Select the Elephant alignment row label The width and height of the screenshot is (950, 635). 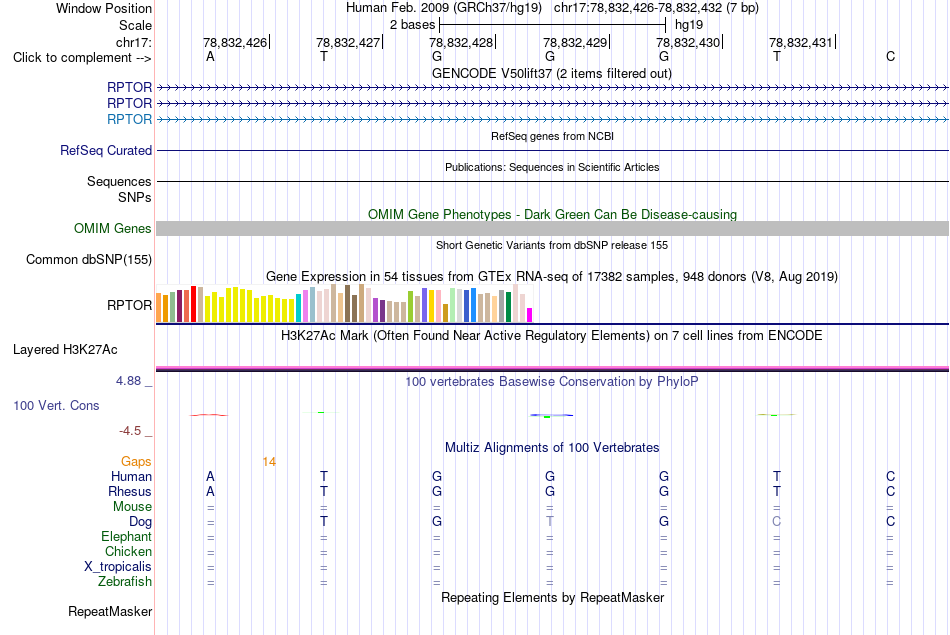126,537
